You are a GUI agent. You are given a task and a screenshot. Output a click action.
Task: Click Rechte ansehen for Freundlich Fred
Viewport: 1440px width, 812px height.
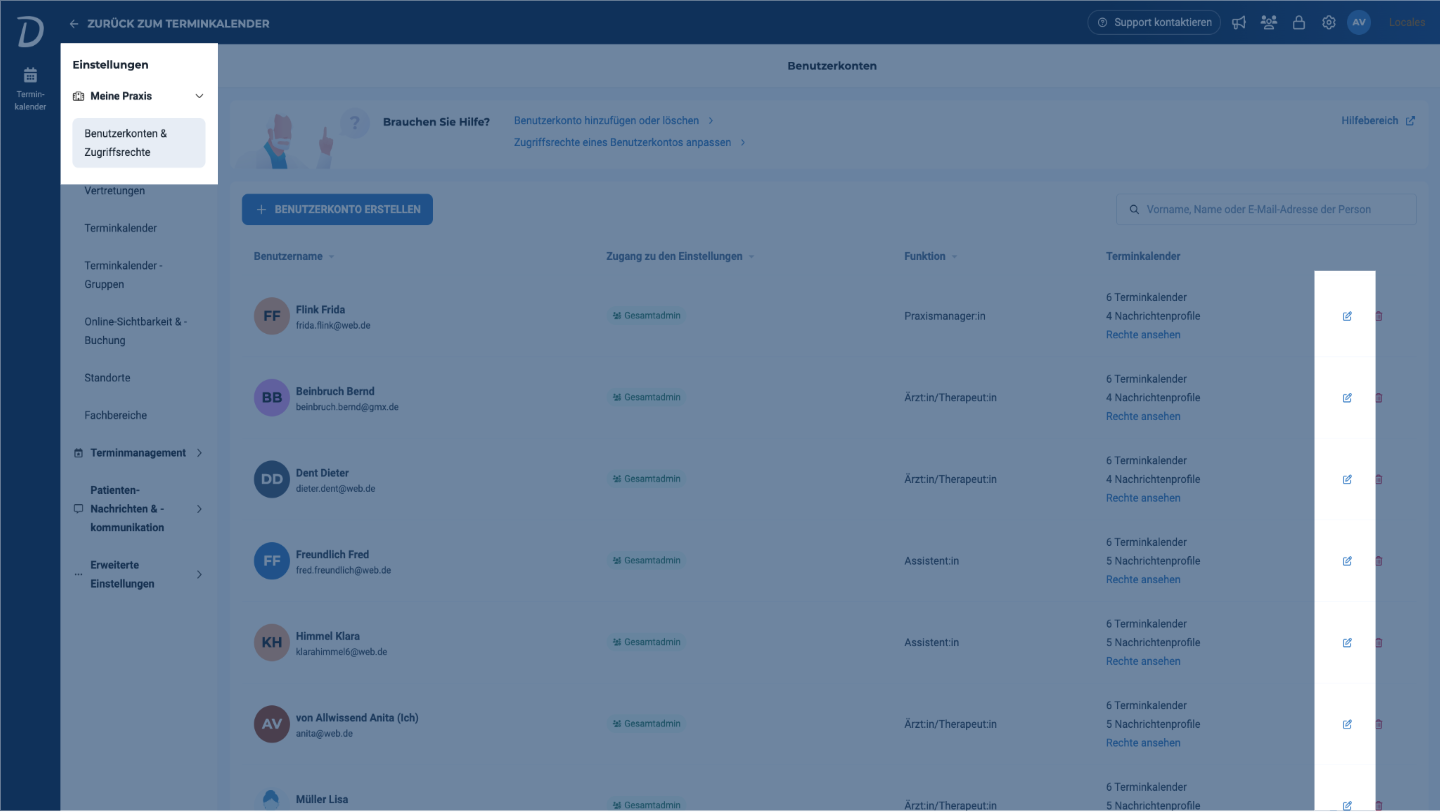coord(1143,580)
